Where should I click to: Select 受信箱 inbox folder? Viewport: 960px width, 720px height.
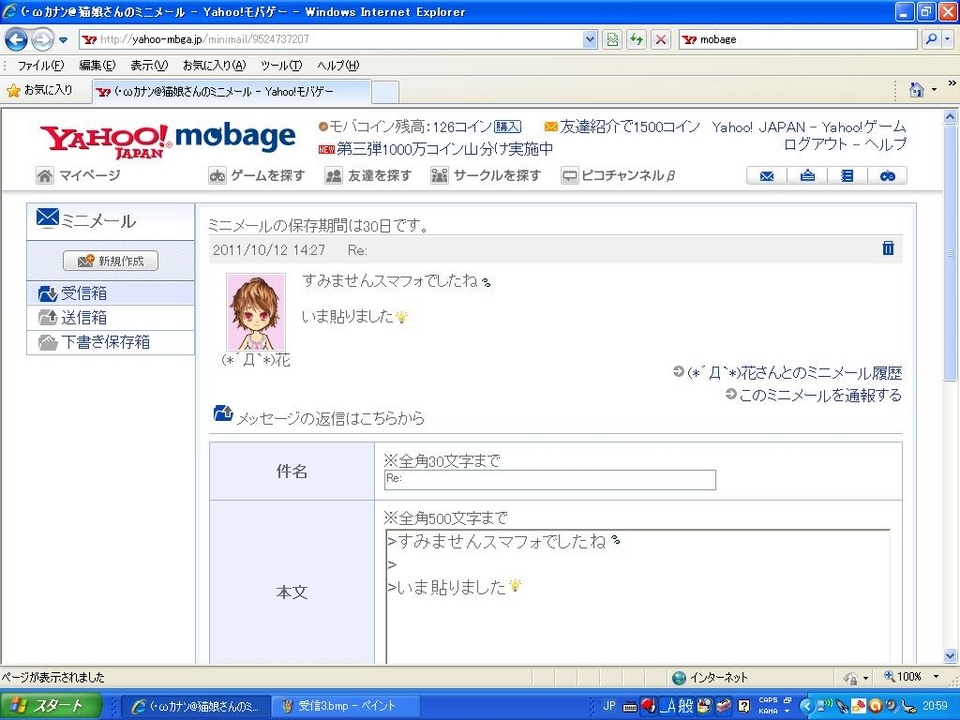pyautogui.click(x=111, y=293)
